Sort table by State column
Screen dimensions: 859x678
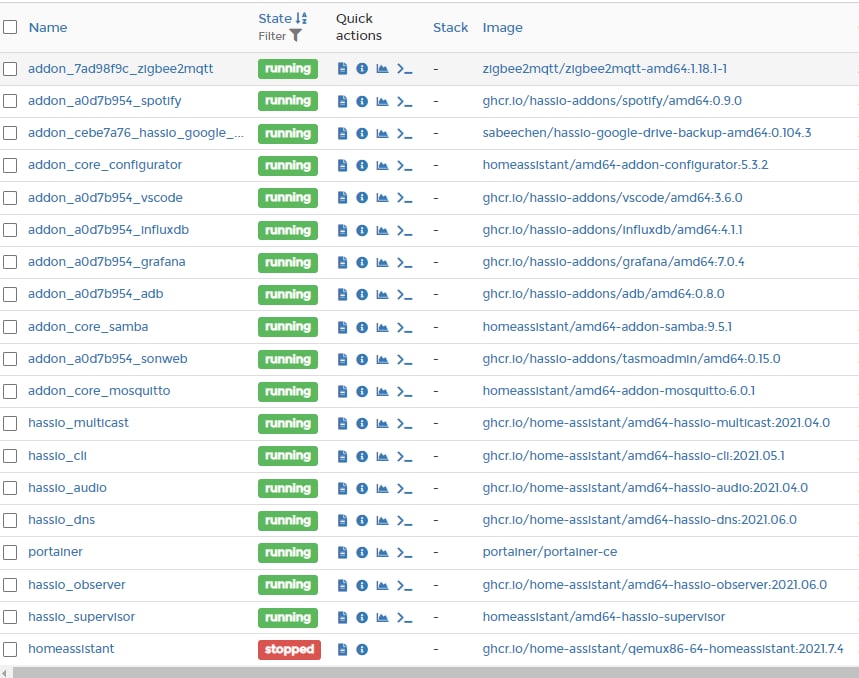click(x=283, y=18)
